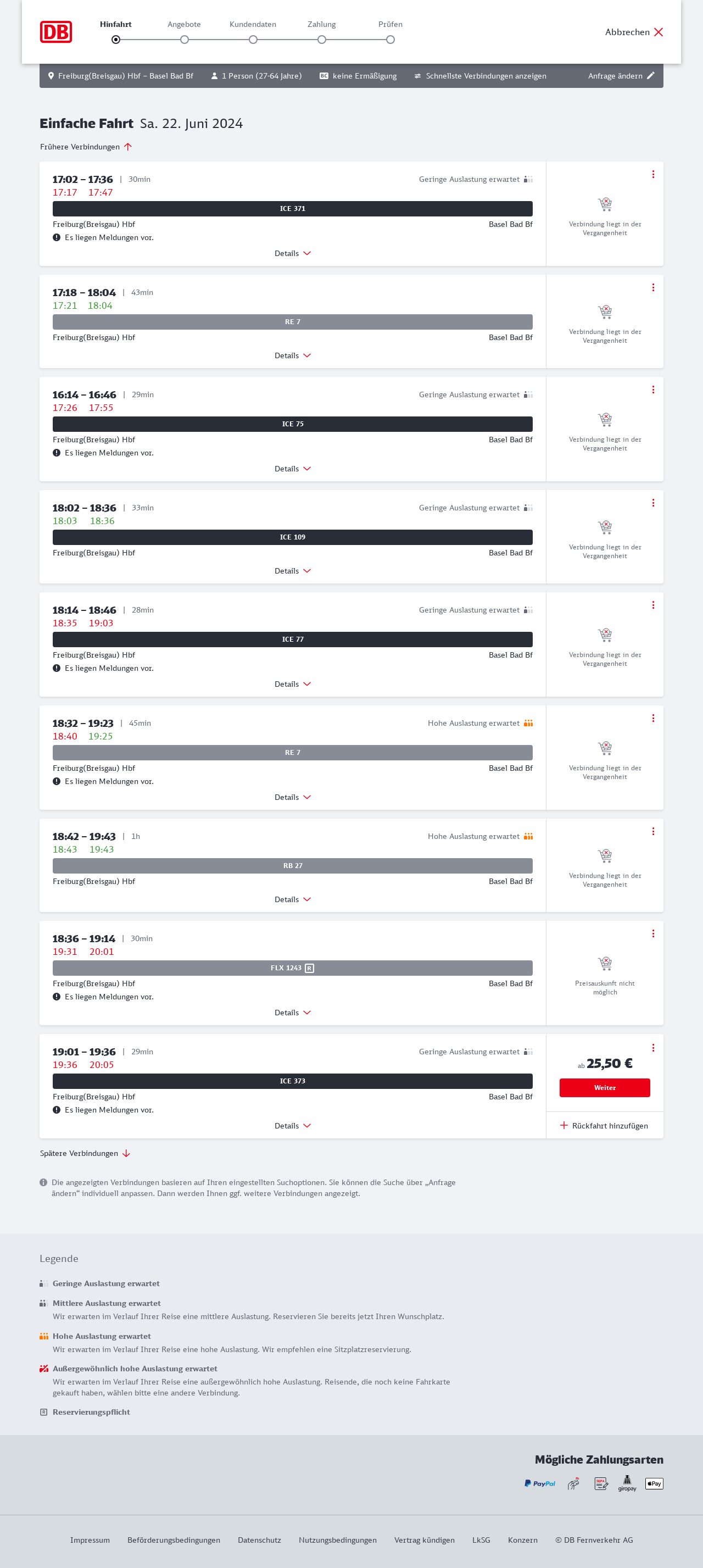Select the Hinfahrt step circle
Image resolution: width=703 pixels, height=1568 pixels.
click(116, 40)
